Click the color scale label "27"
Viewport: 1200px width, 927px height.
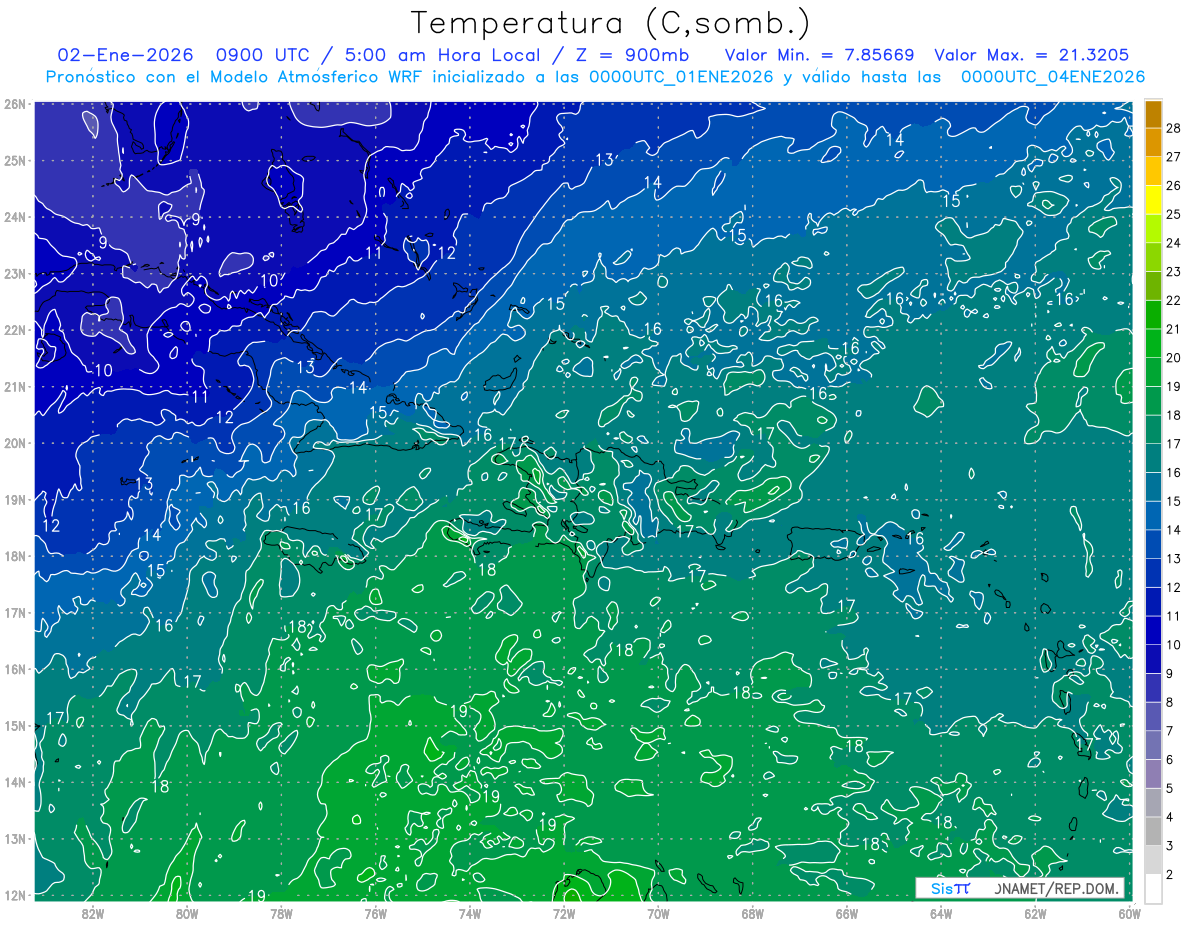pos(1173,156)
